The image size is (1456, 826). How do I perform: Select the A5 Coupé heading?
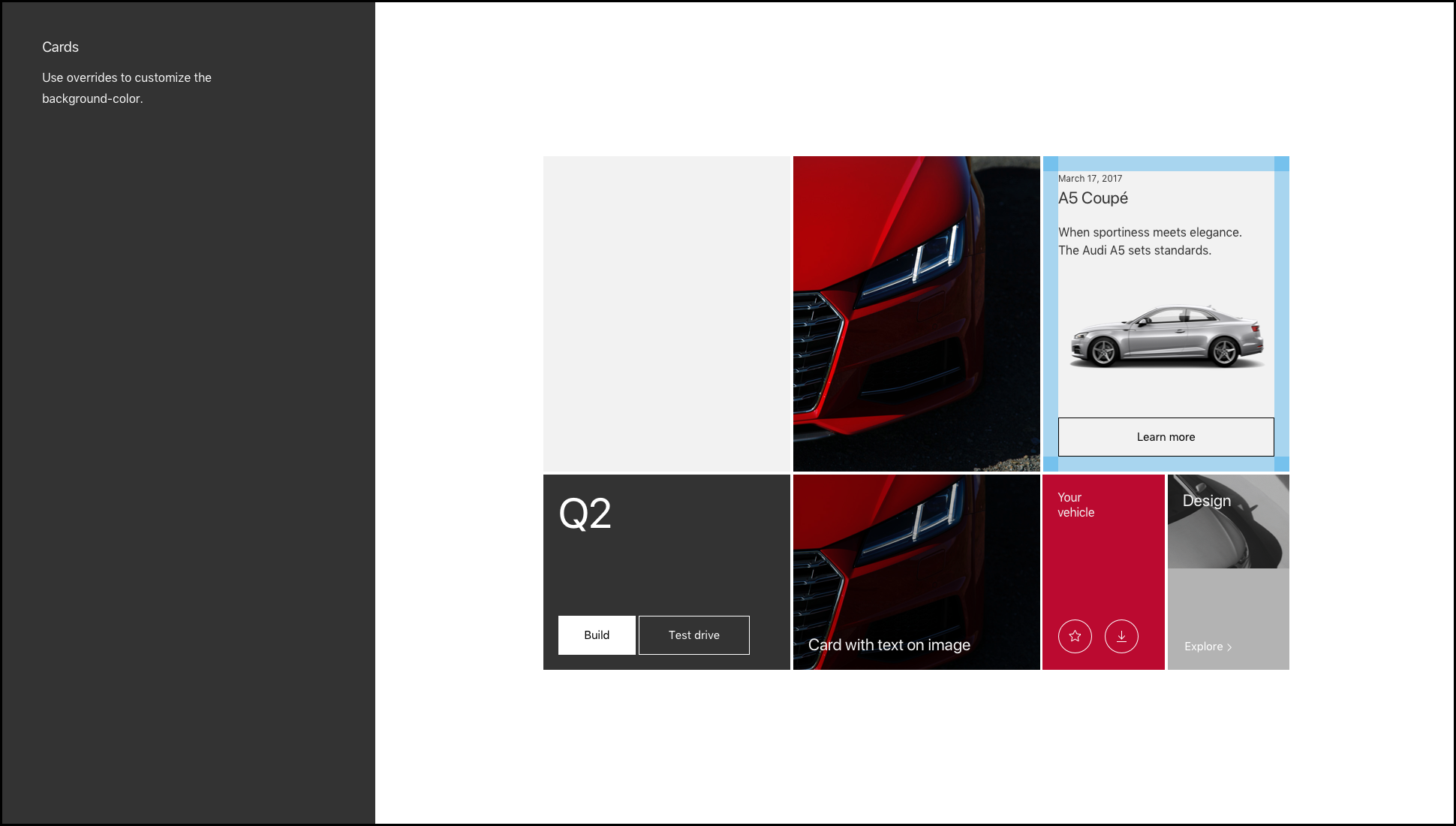tap(1094, 198)
